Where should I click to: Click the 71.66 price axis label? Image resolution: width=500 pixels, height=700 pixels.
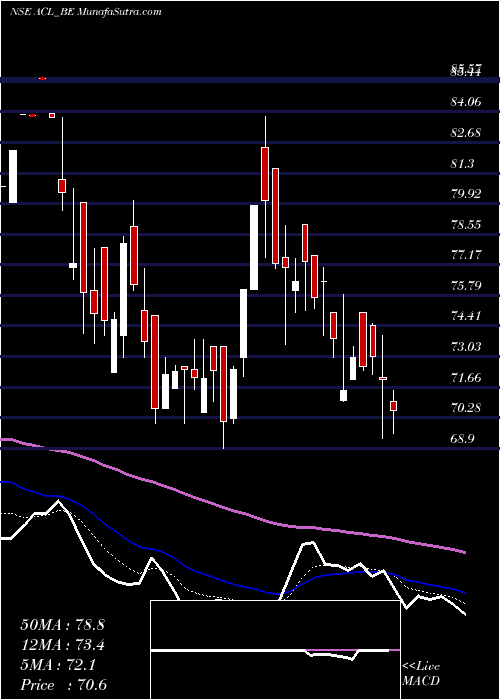tap(467, 377)
